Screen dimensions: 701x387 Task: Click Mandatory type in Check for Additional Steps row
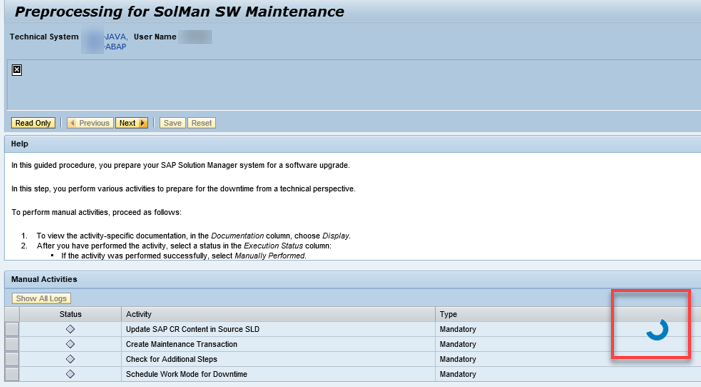point(458,359)
